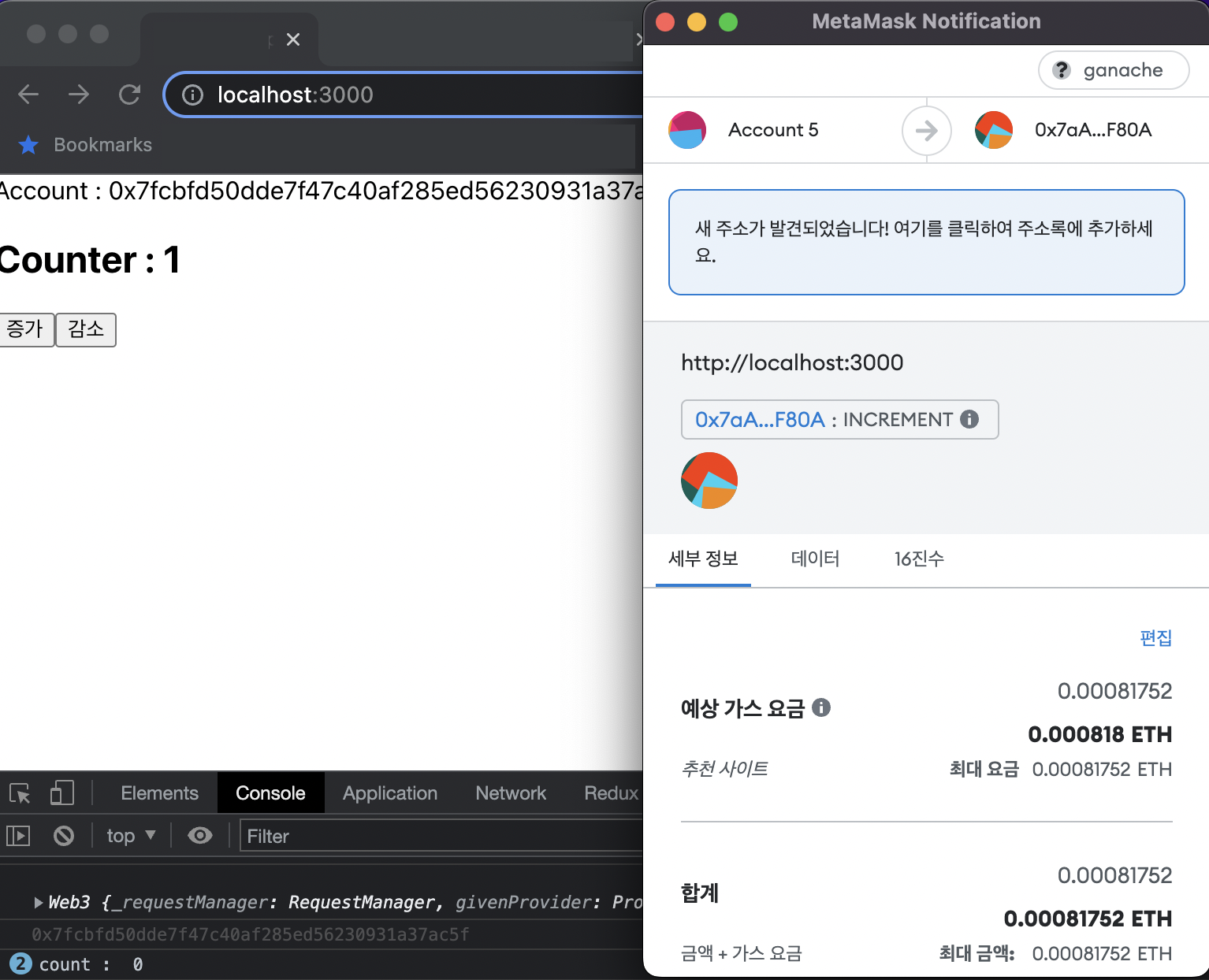The height and width of the screenshot is (980, 1209).
Task: Select the 세부 정보 tab
Action: pos(703,559)
